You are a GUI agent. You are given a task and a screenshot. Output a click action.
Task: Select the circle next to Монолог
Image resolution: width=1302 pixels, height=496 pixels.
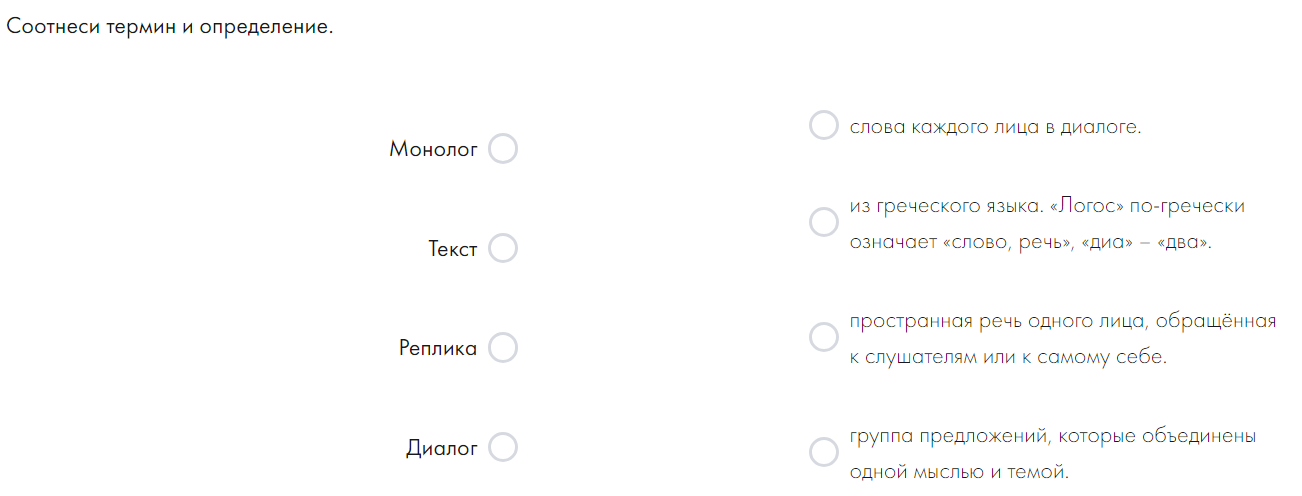coord(503,149)
